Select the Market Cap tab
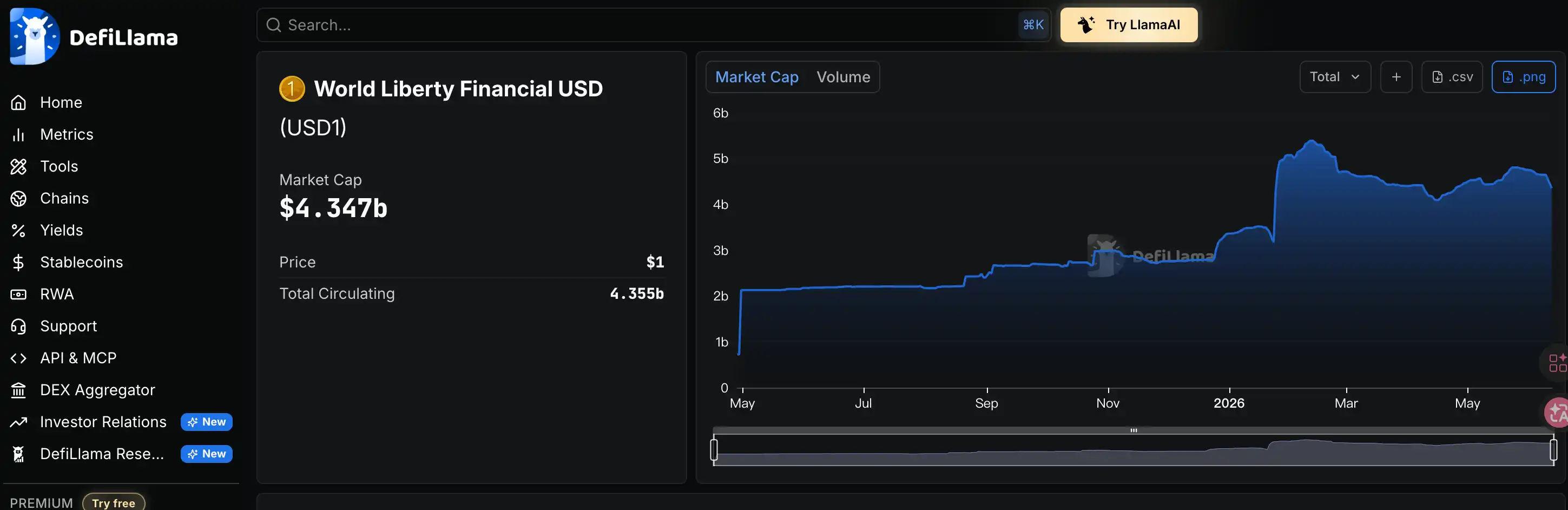The image size is (1568, 510). pos(756,77)
